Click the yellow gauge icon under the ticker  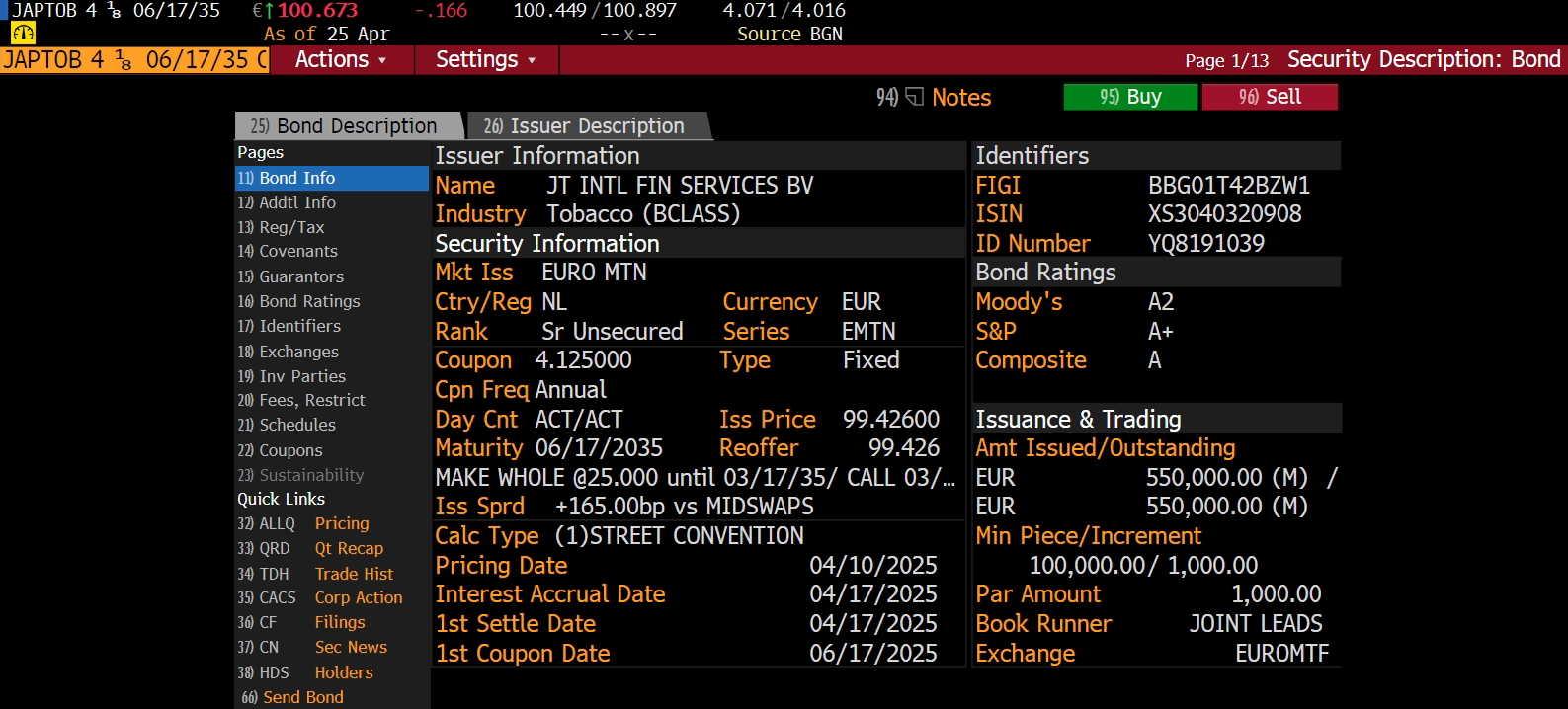[23, 34]
